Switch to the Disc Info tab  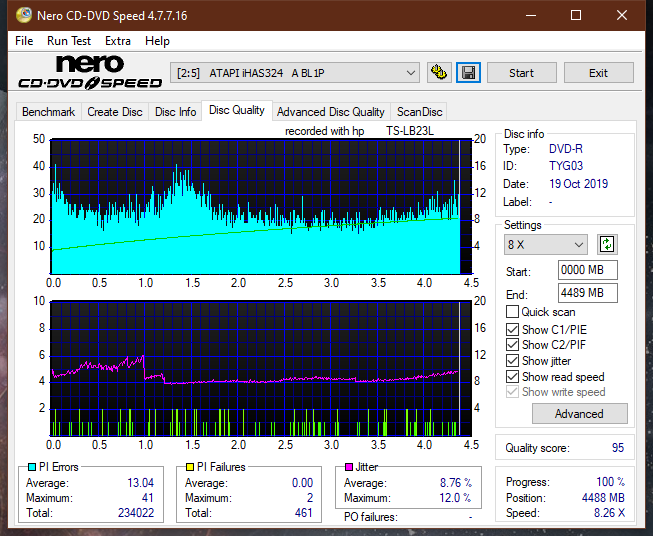(x=175, y=112)
